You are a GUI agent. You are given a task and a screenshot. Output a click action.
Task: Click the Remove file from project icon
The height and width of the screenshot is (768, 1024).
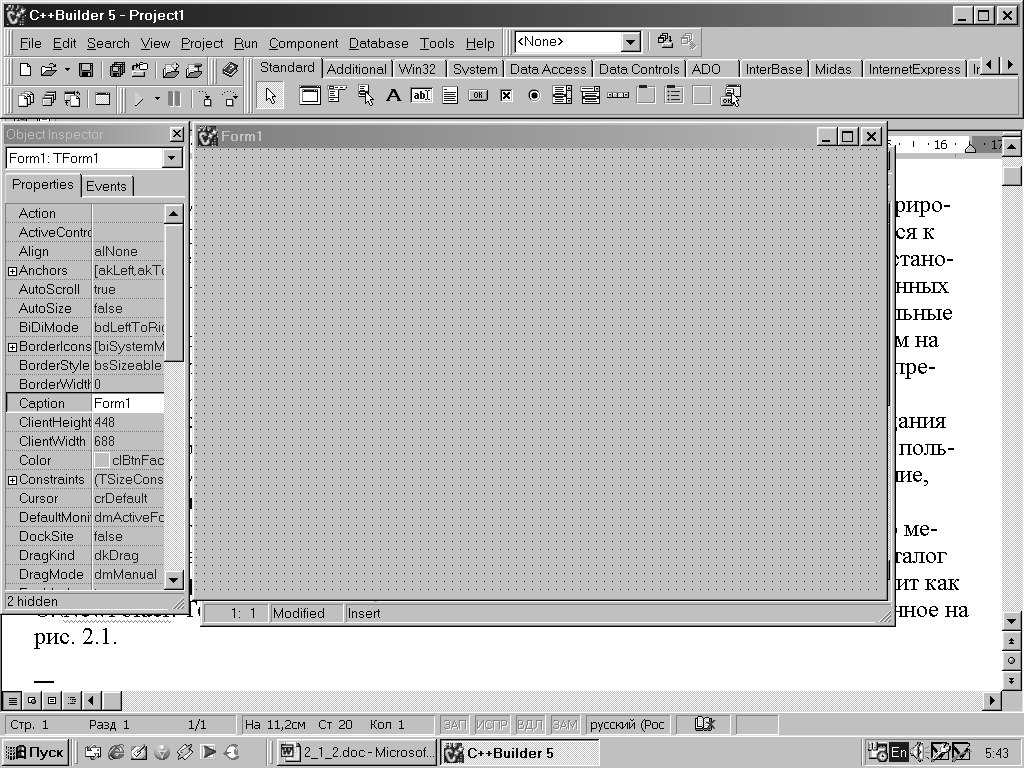click(195, 70)
